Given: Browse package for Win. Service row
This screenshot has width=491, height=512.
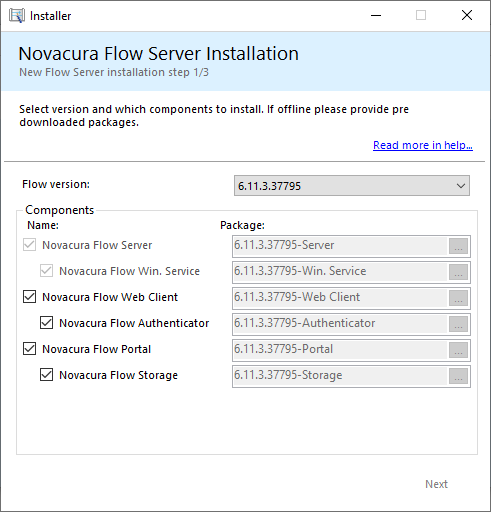Looking at the screenshot, I should click(x=458, y=272).
